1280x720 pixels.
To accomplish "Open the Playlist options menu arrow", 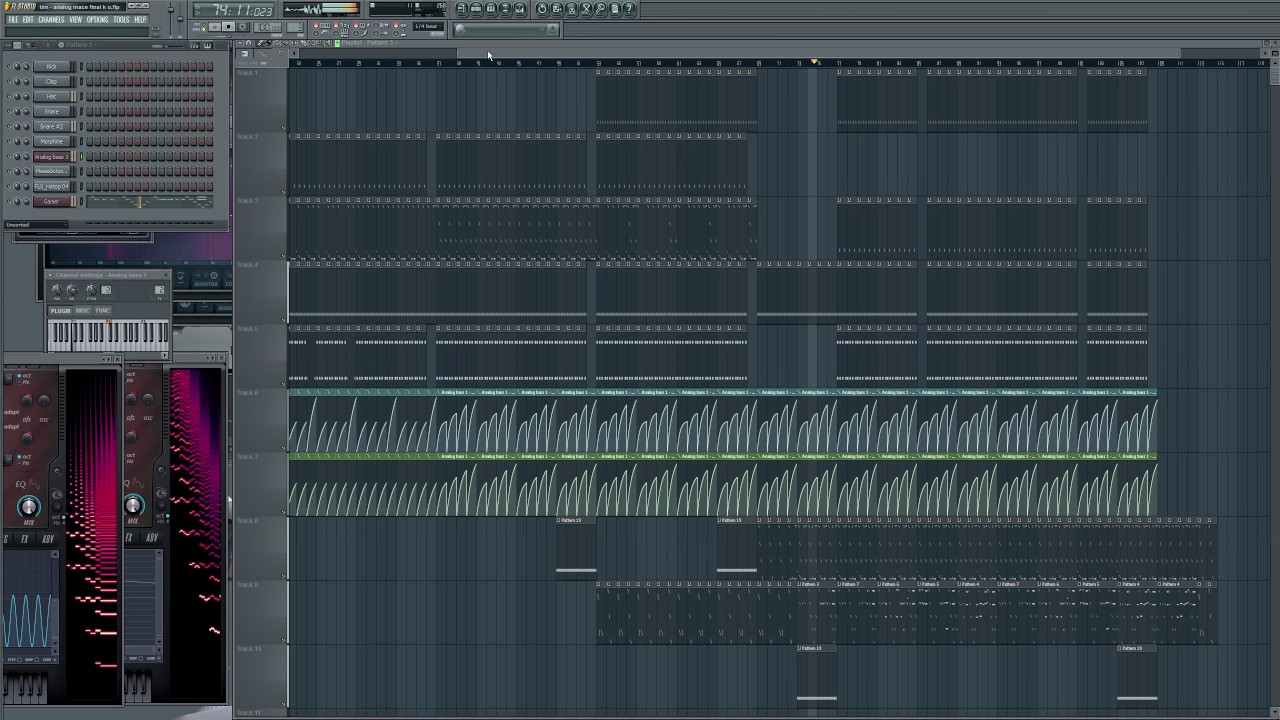I will pyautogui.click(x=240, y=43).
